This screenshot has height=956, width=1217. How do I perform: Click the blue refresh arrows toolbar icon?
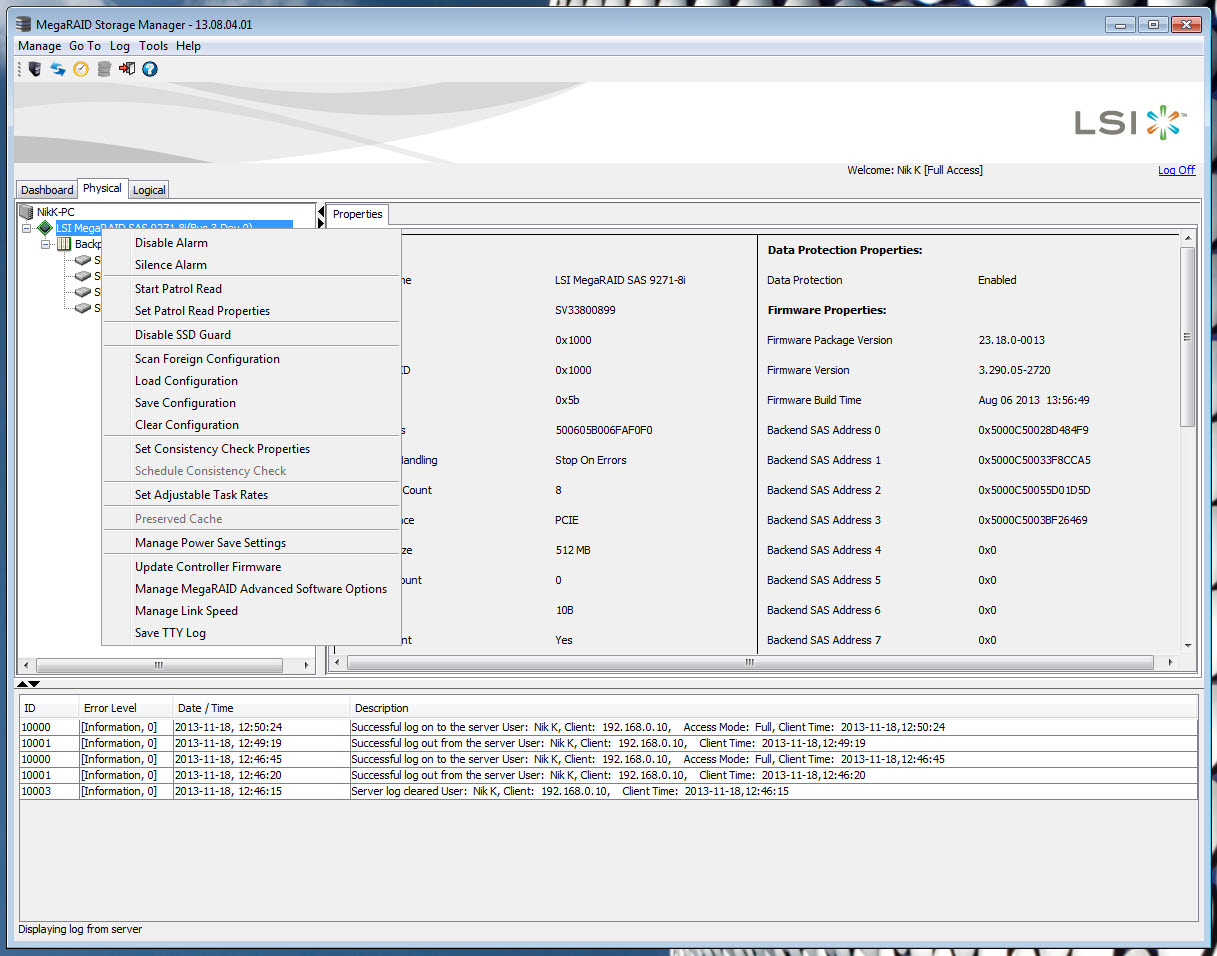[58, 69]
